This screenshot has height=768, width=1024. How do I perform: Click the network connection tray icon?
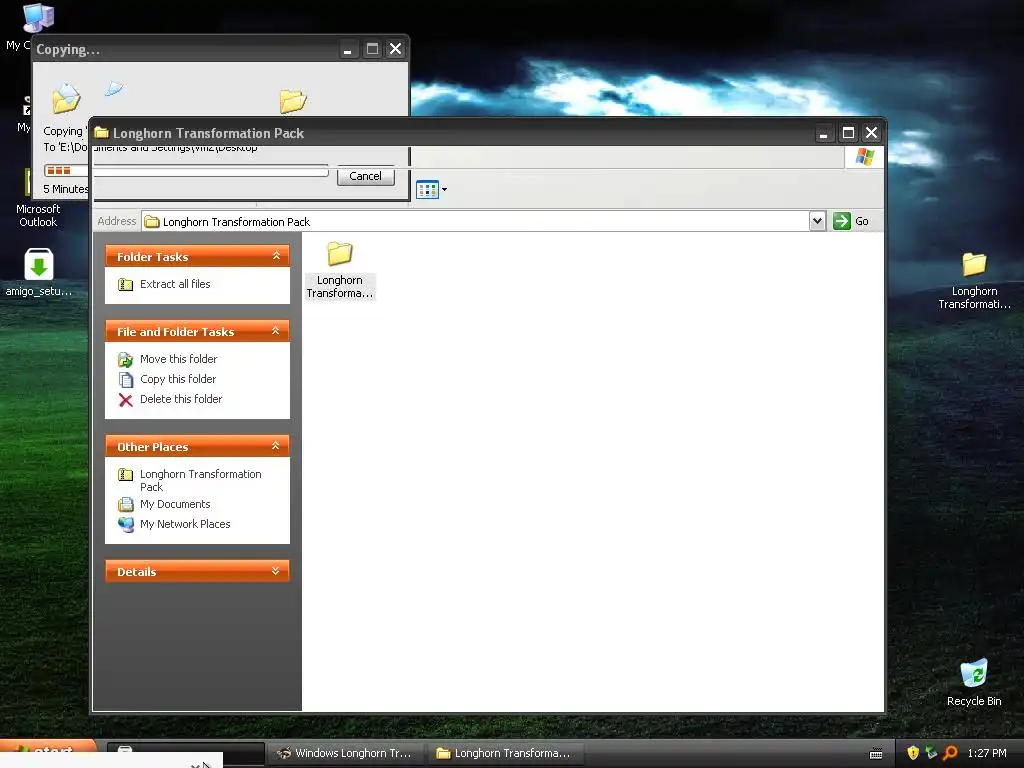click(x=931, y=753)
